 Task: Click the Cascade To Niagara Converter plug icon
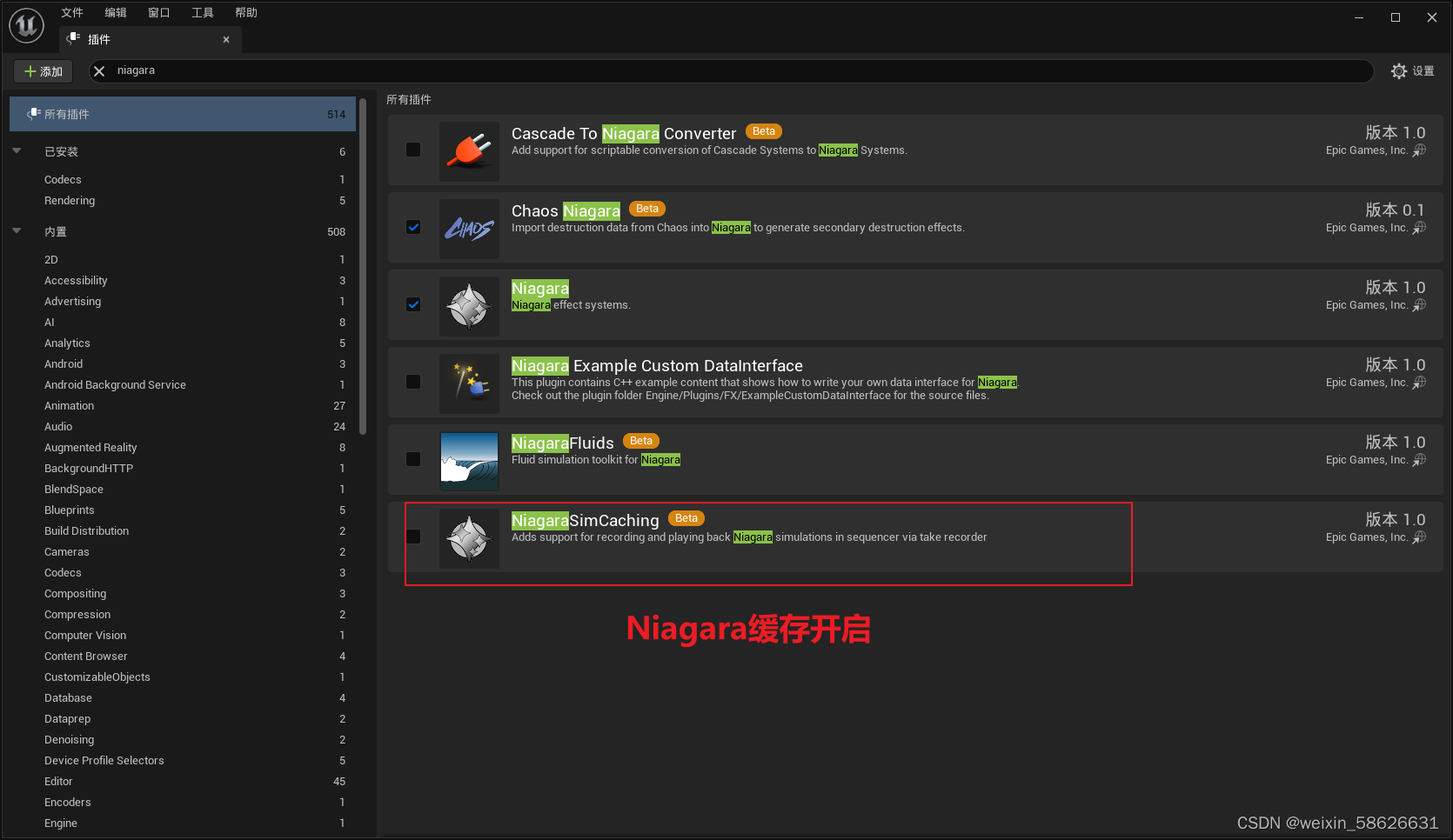coord(469,150)
